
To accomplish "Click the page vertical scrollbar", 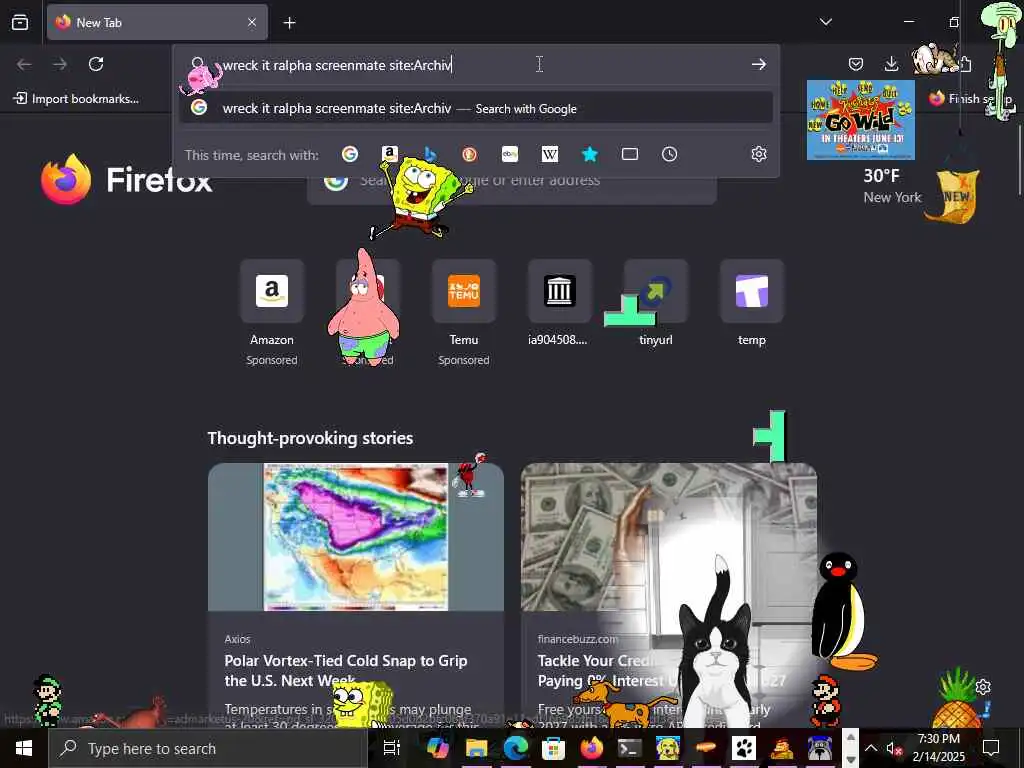I will point(1019,160).
